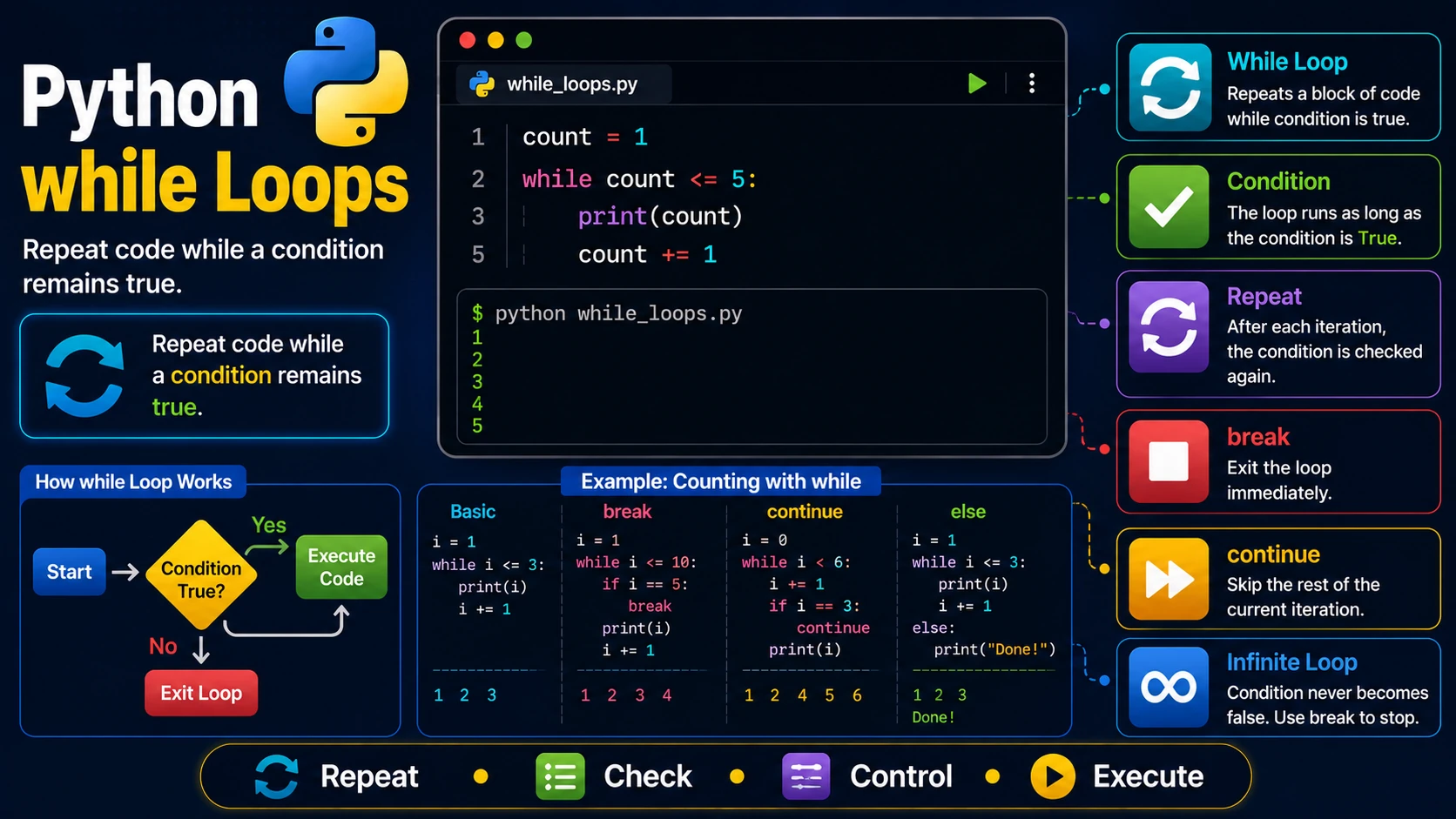The image size is (1456, 819).
Task: Click the 'Done!' output under else
Action: coord(934,717)
